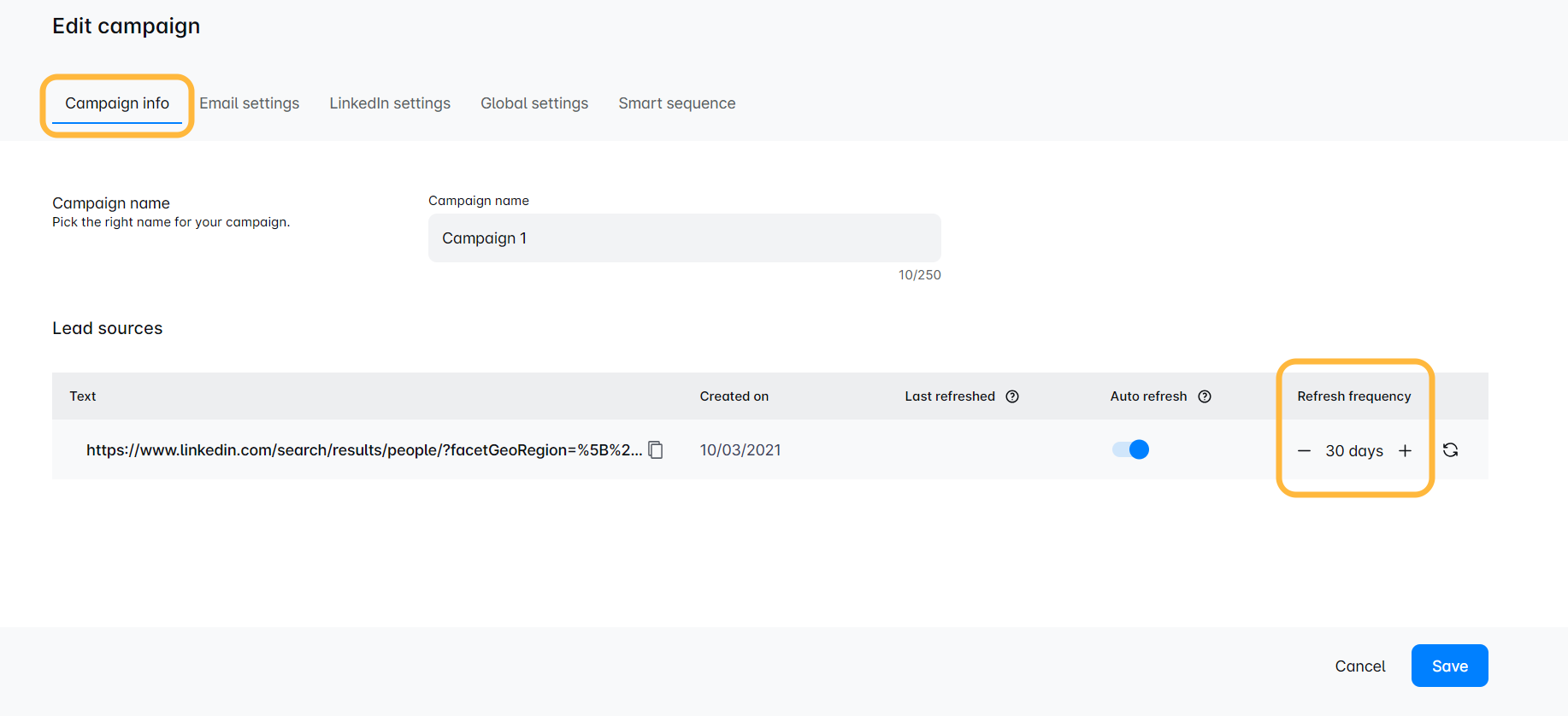Click the Last refreshed help icon
The height and width of the screenshot is (716, 1568).
(1012, 396)
